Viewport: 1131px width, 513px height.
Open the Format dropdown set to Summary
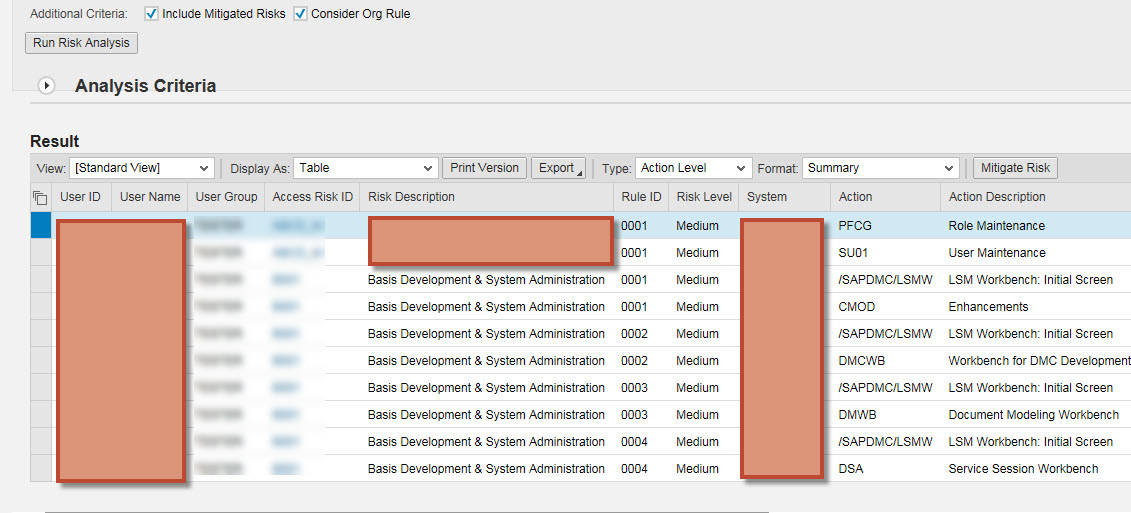pyautogui.click(x=881, y=168)
